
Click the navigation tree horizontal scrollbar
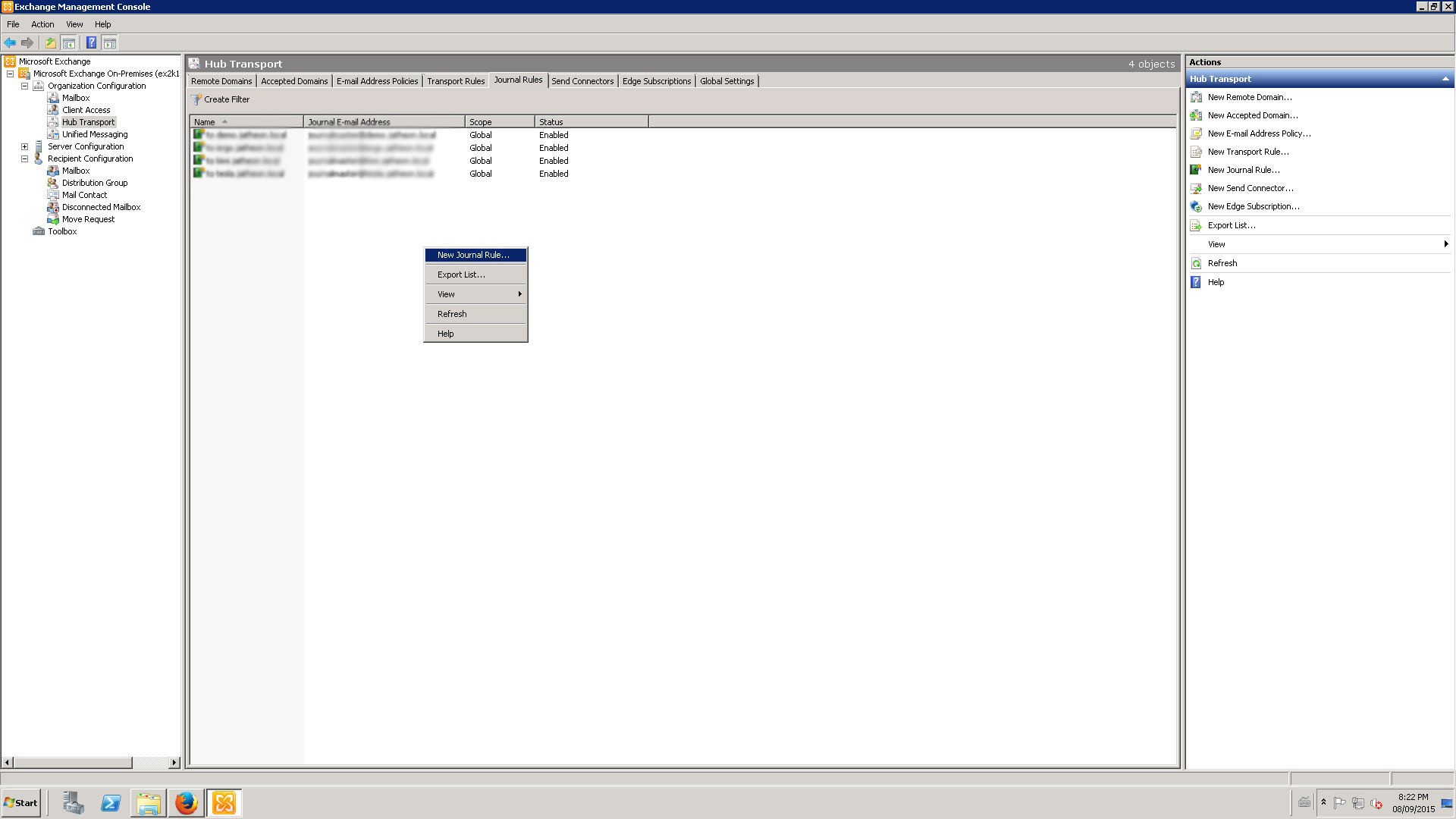click(91, 762)
